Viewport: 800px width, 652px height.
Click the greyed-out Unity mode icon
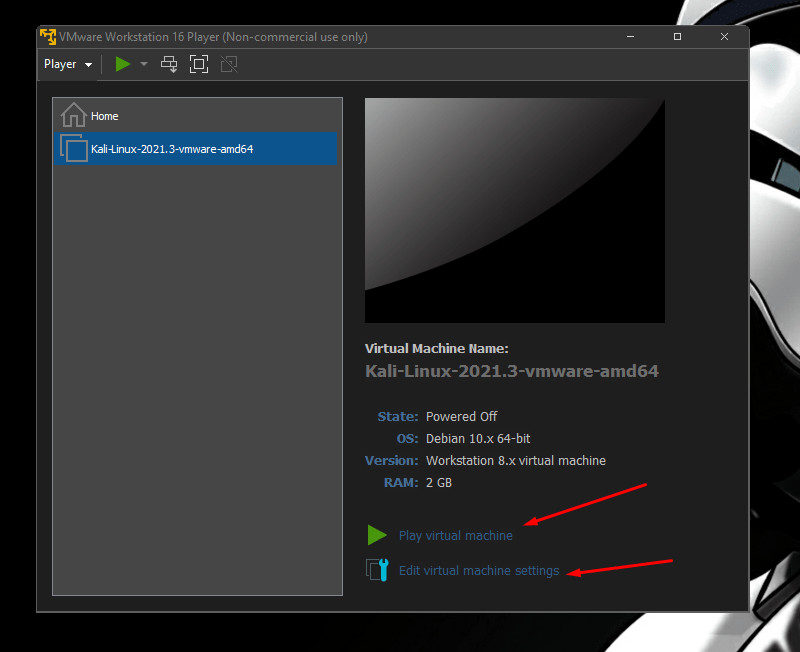(229, 64)
